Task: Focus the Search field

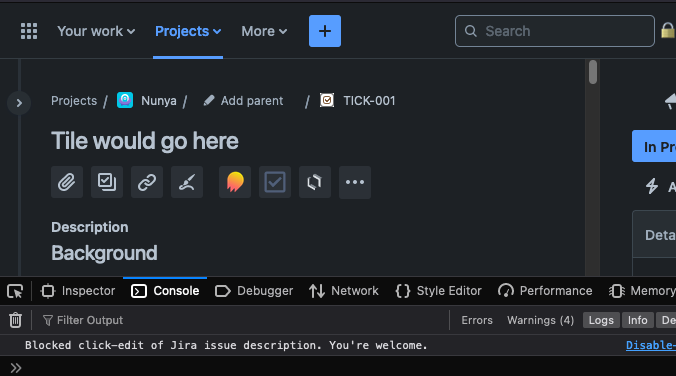Action: click(554, 31)
